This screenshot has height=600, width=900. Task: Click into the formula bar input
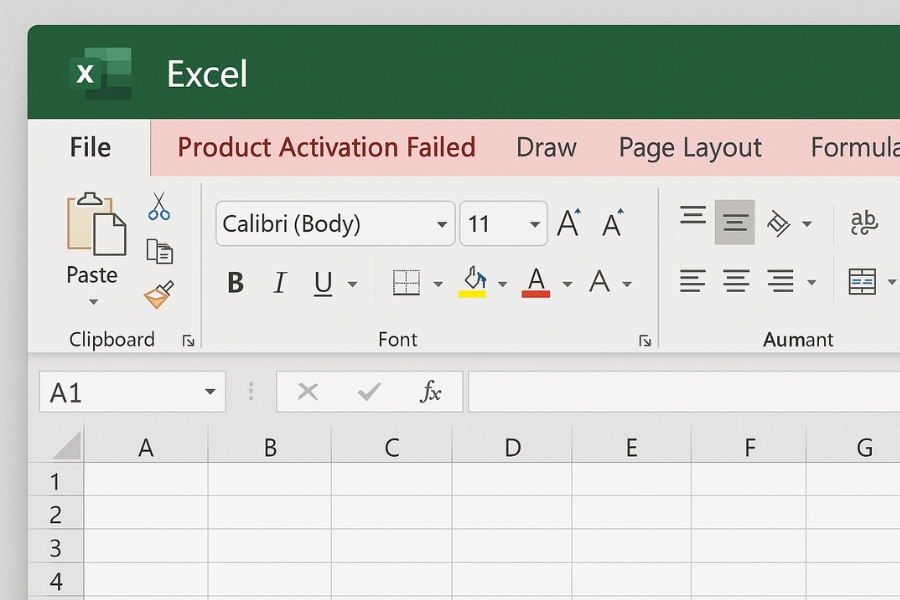pyautogui.click(x=684, y=392)
